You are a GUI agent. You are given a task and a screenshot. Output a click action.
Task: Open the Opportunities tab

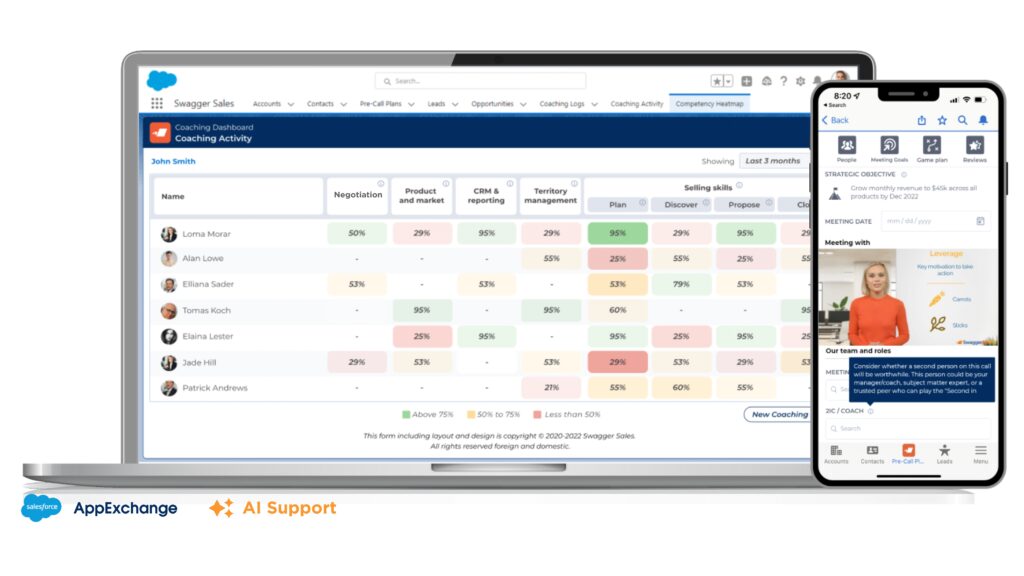pyautogui.click(x=492, y=104)
